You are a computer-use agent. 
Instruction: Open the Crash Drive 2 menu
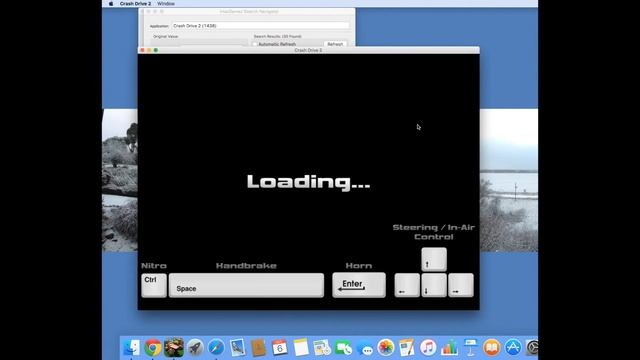click(135, 4)
